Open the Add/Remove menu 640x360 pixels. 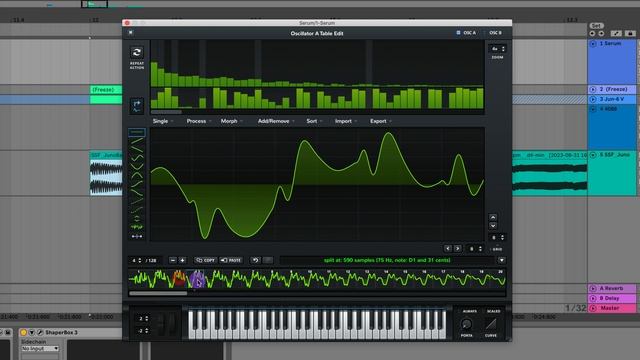click(x=276, y=121)
